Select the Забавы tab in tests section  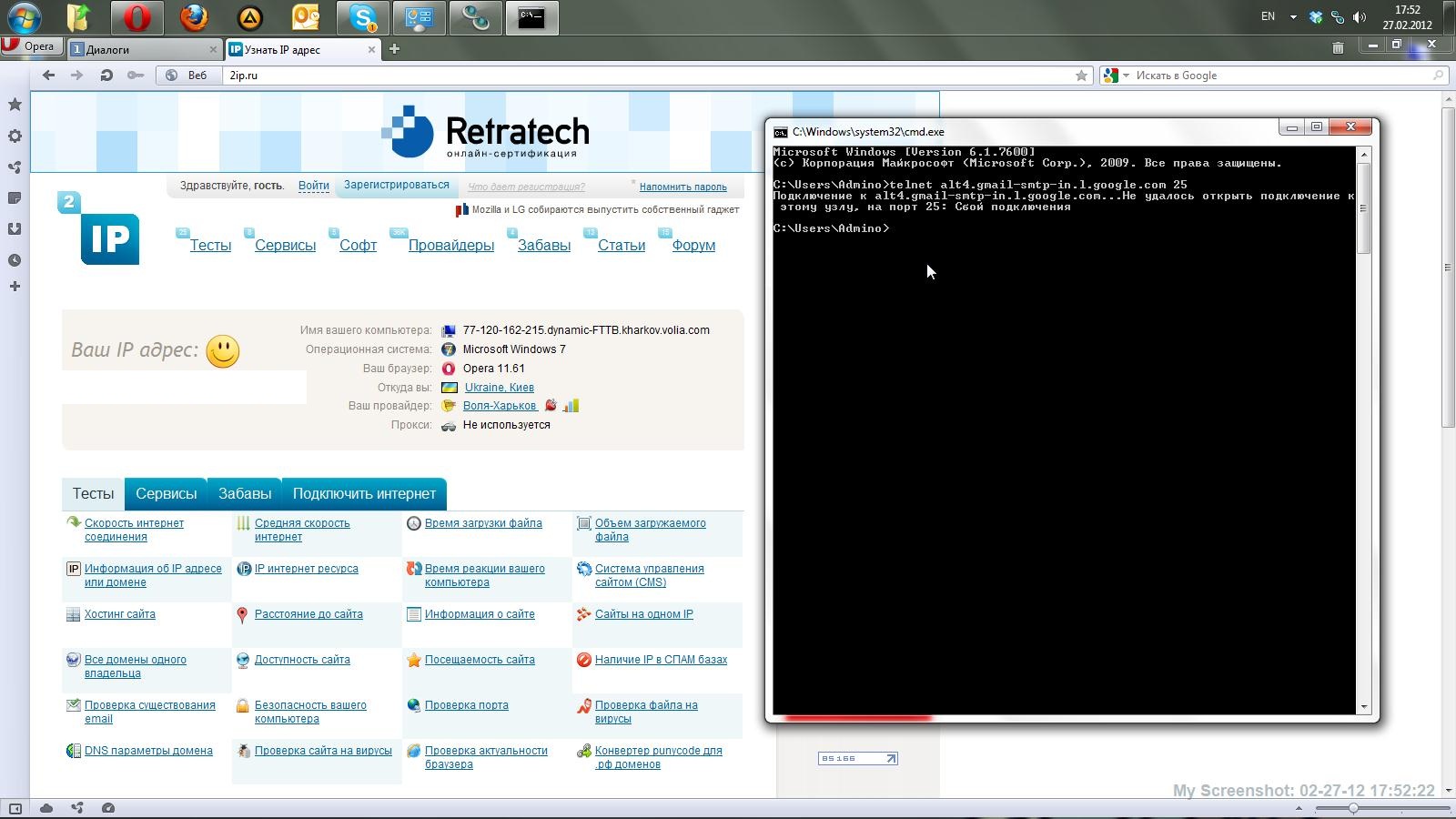click(245, 493)
